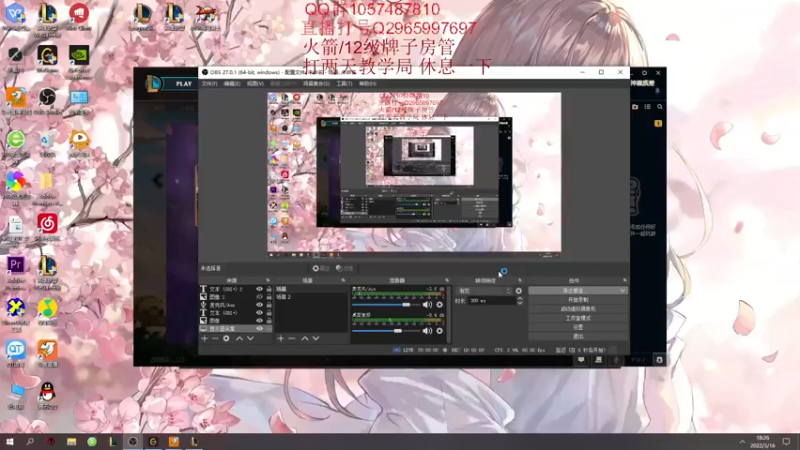Toggle visibility of 文本 (GDI+) source
The height and width of the screenshot is (450, 800).
click(x=259, y=313)
